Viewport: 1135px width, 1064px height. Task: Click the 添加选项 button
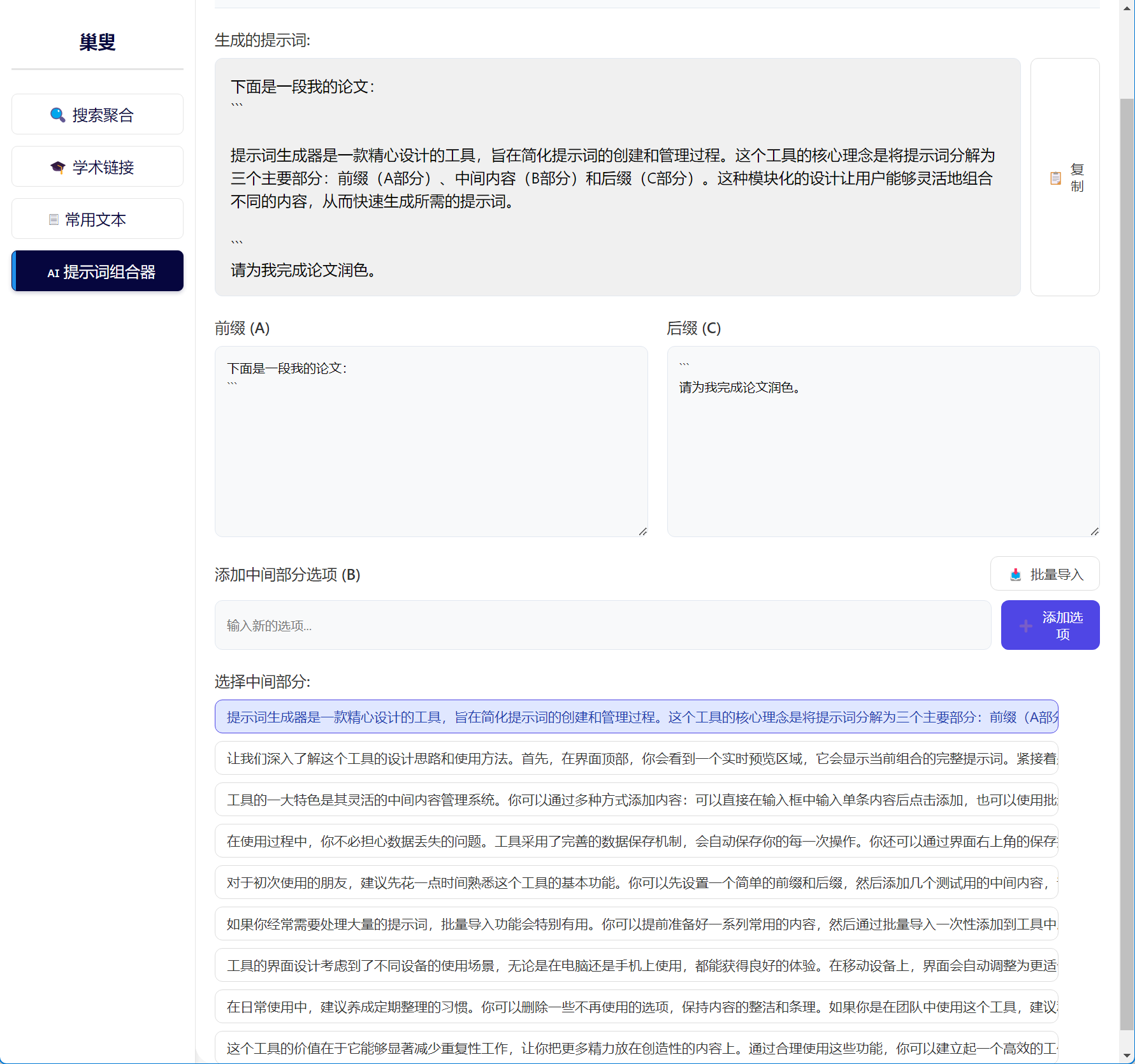pos(1050,625)
